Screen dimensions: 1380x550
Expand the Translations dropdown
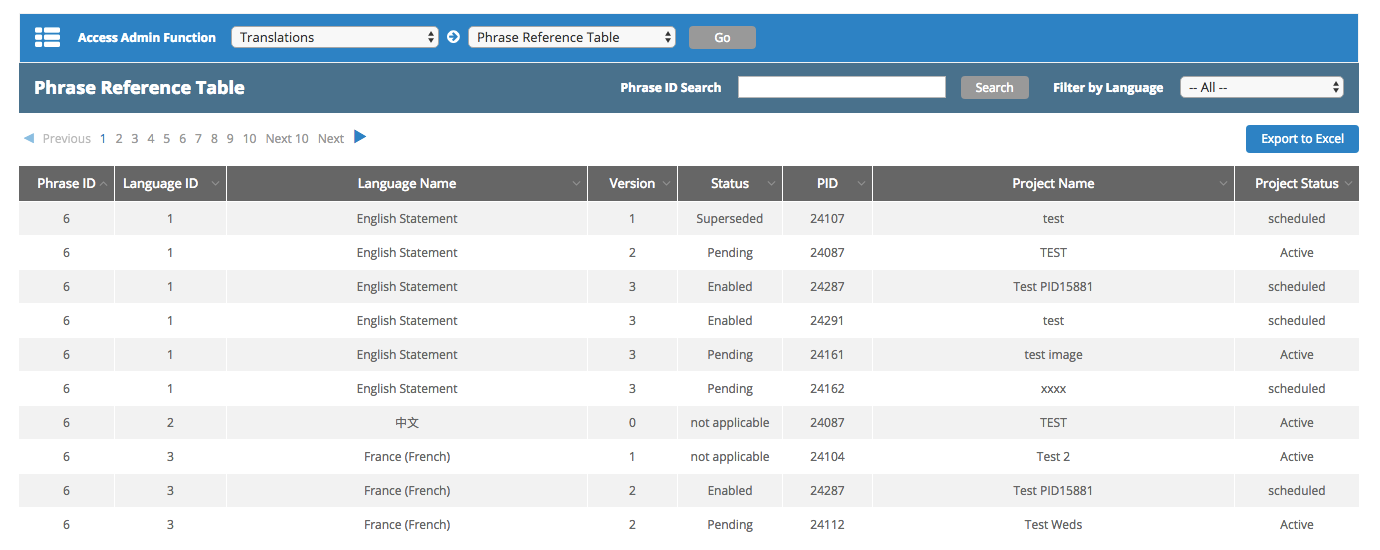(335, 37)
